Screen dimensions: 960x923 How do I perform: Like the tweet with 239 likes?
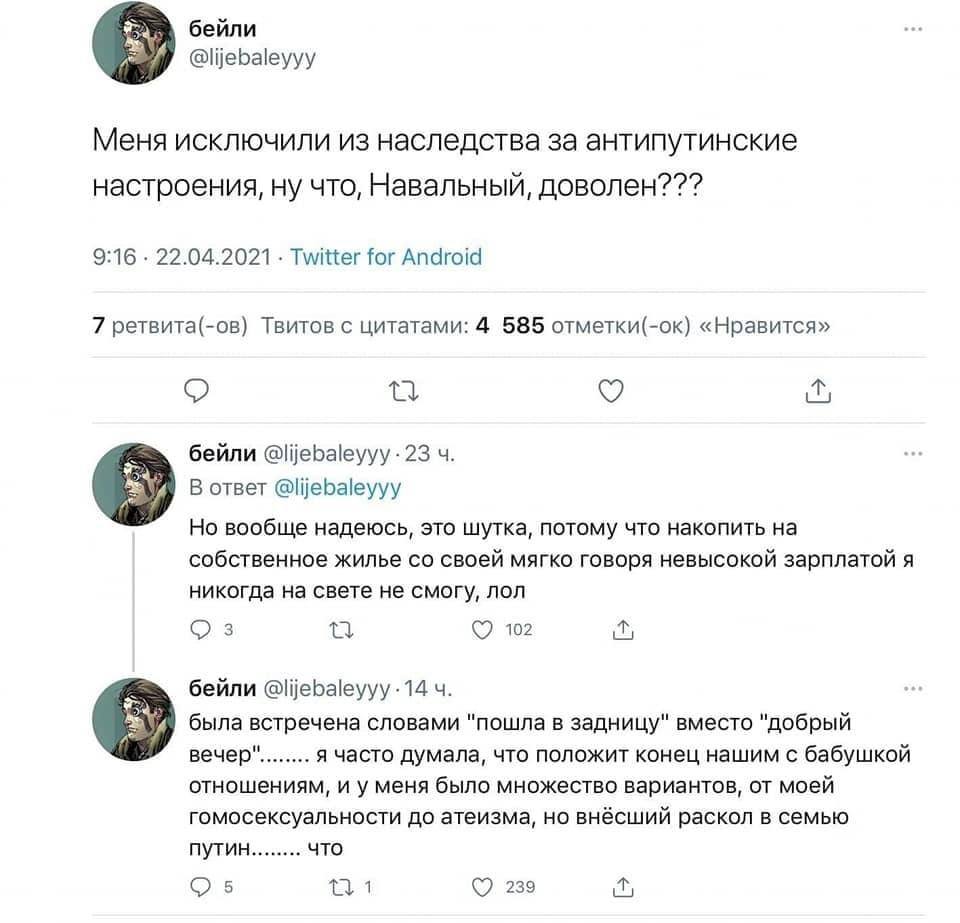[484, 886]
